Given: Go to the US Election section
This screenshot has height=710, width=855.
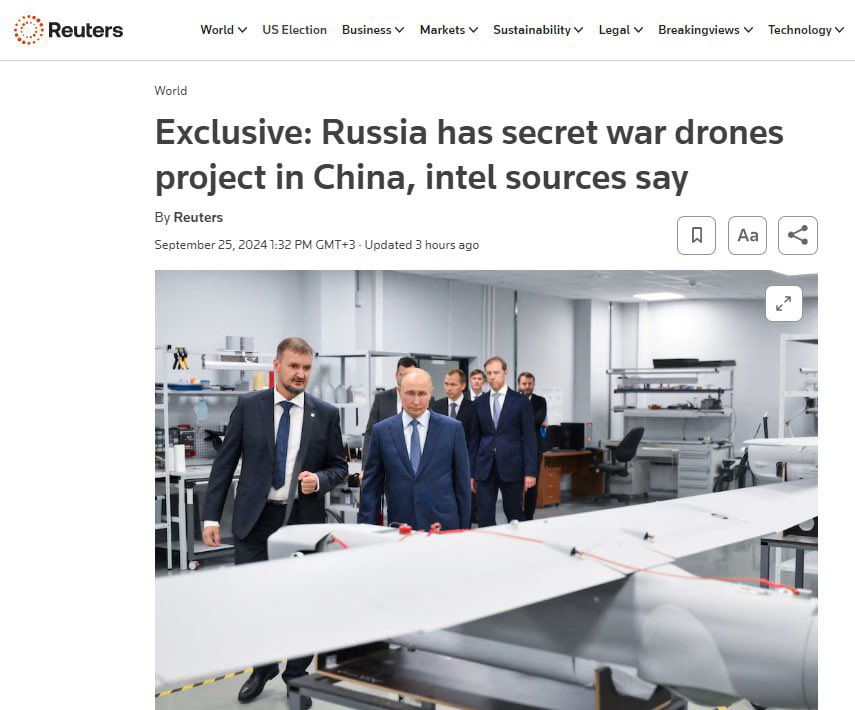Looking at the screenshot, I should [294, 30].
